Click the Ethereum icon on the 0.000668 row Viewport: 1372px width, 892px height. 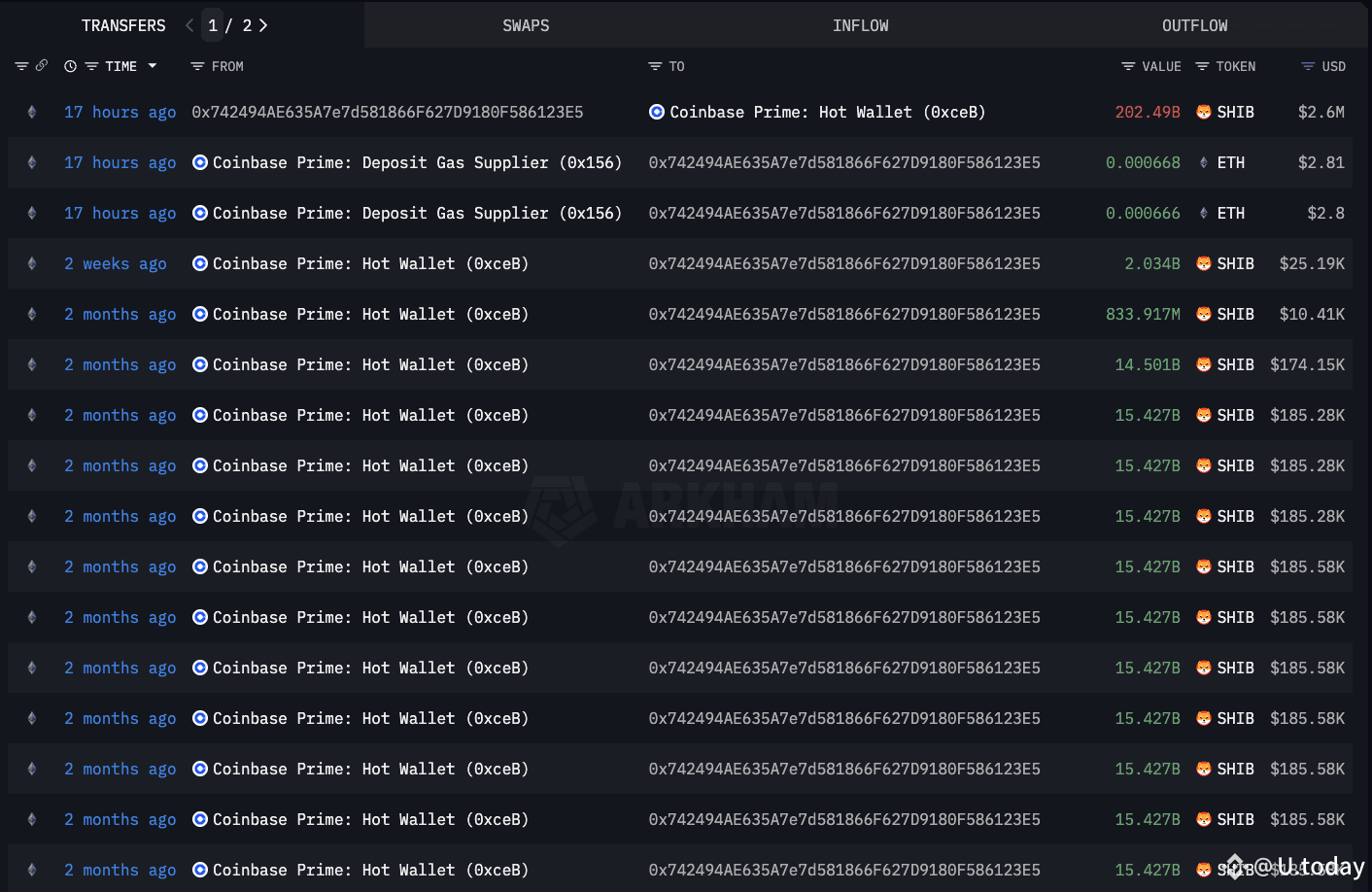(32, 162)
